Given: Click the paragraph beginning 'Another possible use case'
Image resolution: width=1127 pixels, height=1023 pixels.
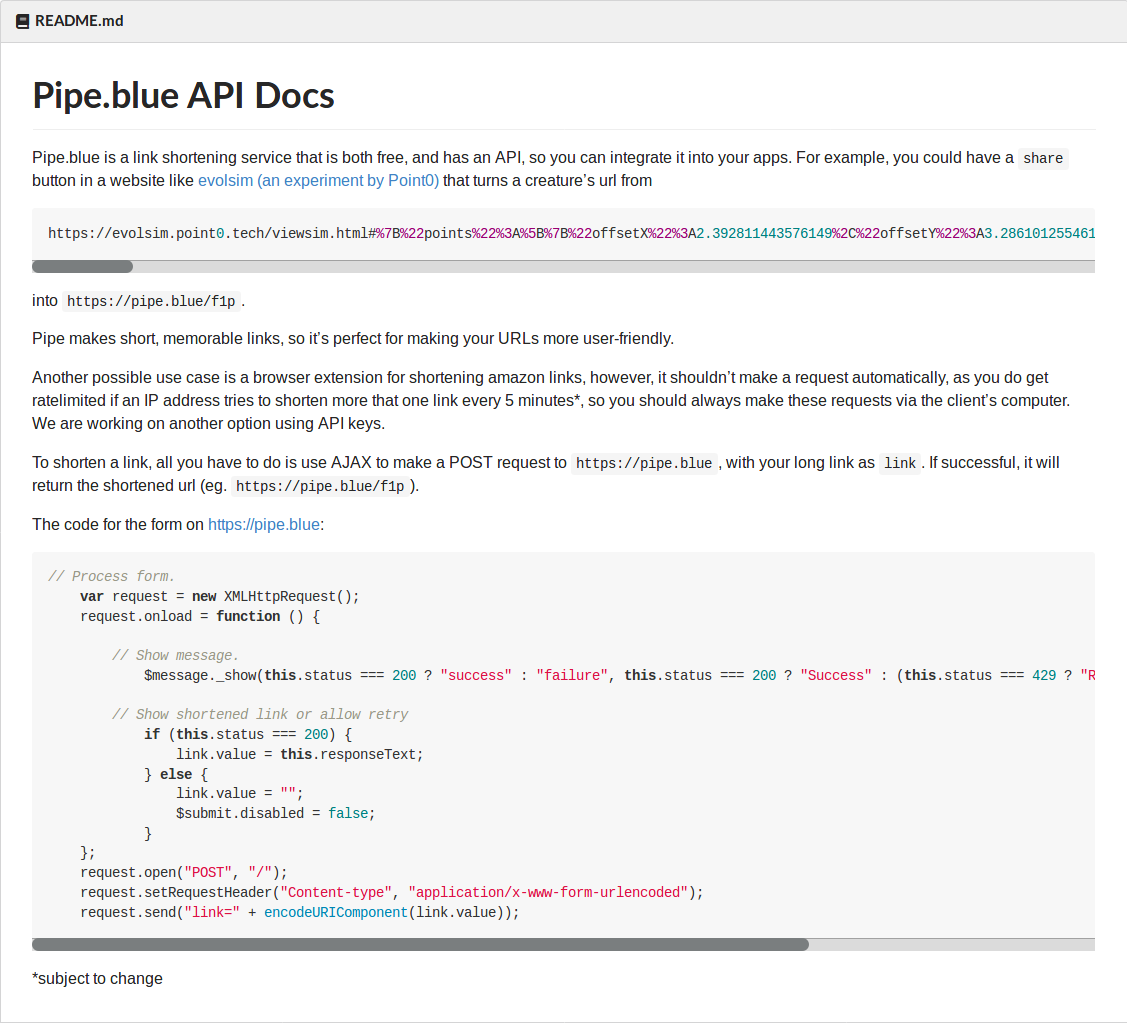Looking at the screenshot, I should (551, 400).
